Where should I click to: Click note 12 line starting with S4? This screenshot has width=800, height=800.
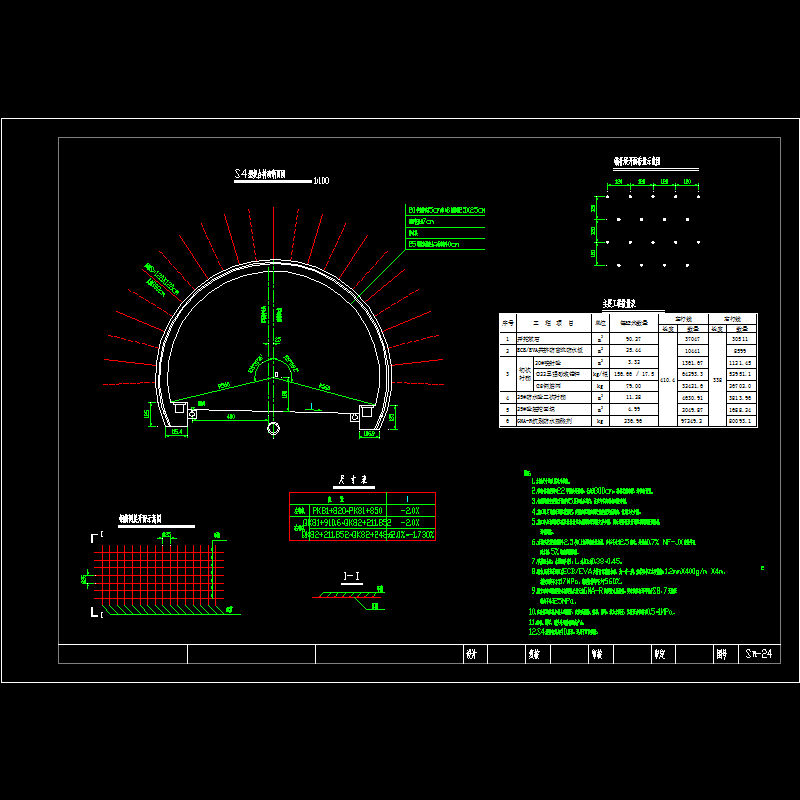[x=563, y=632]
